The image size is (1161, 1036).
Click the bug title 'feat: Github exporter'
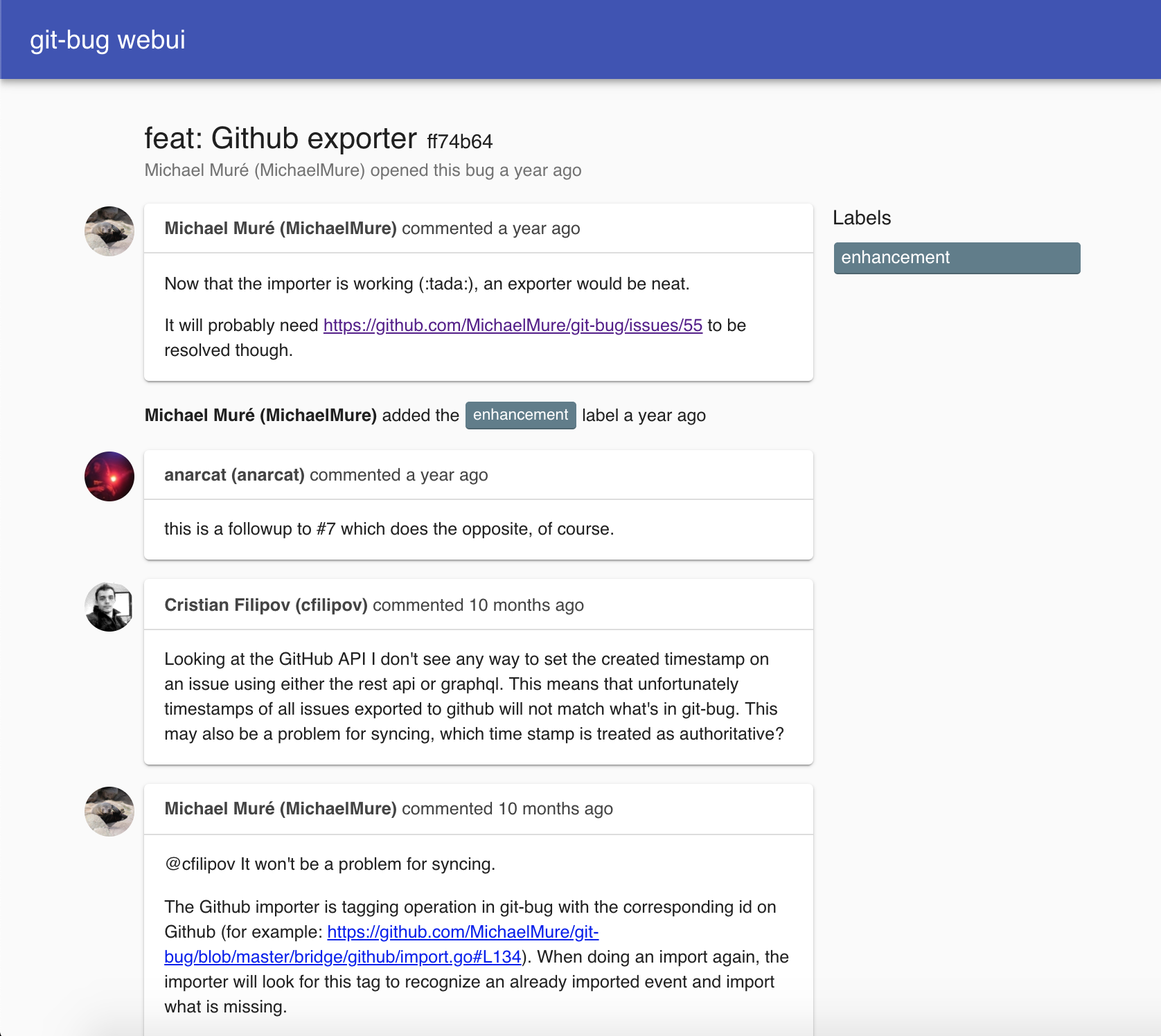[280, 139]
